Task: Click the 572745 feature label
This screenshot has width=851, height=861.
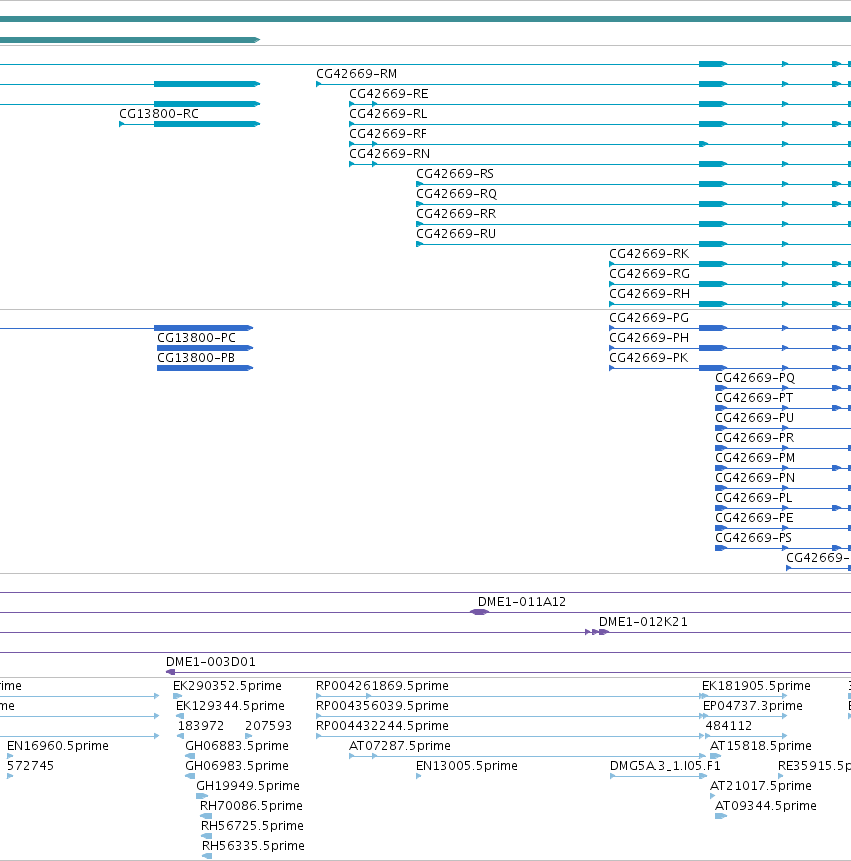Action: click(30, 765)
